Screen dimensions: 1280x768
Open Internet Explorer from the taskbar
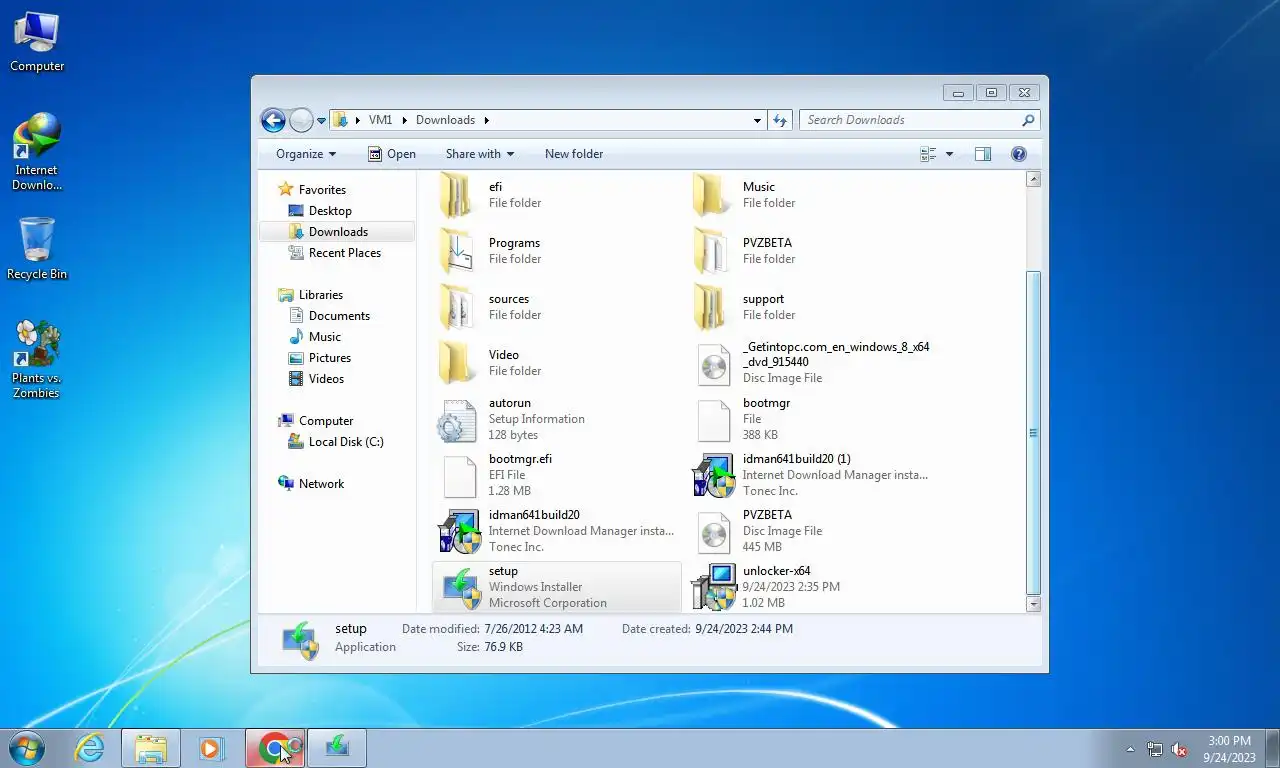90,748
